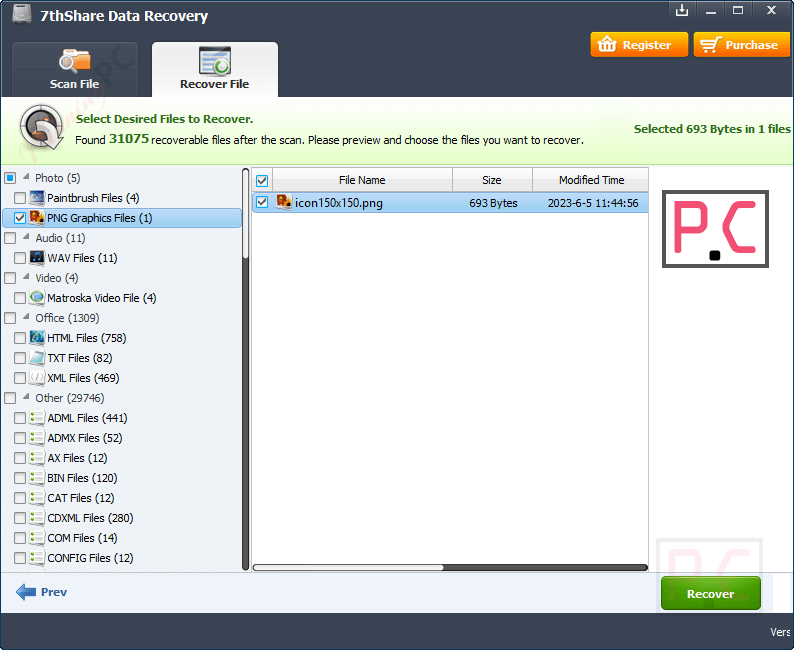This screenshot has height=650, width=794.
Task: Collapse the Photo tree node
Action: tap(26, 177)
